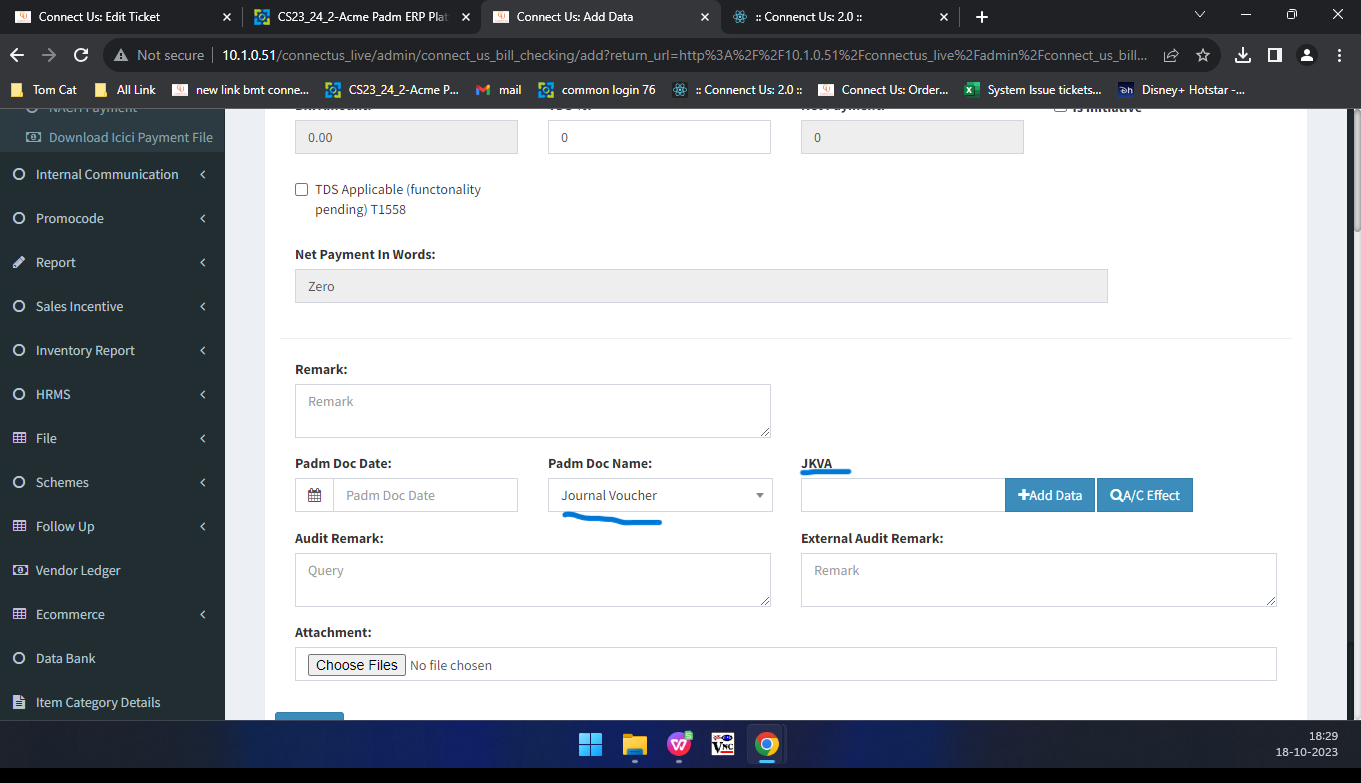
Task: Expand the Sales Incentive sidebar menu
Action: pos(112,306)
